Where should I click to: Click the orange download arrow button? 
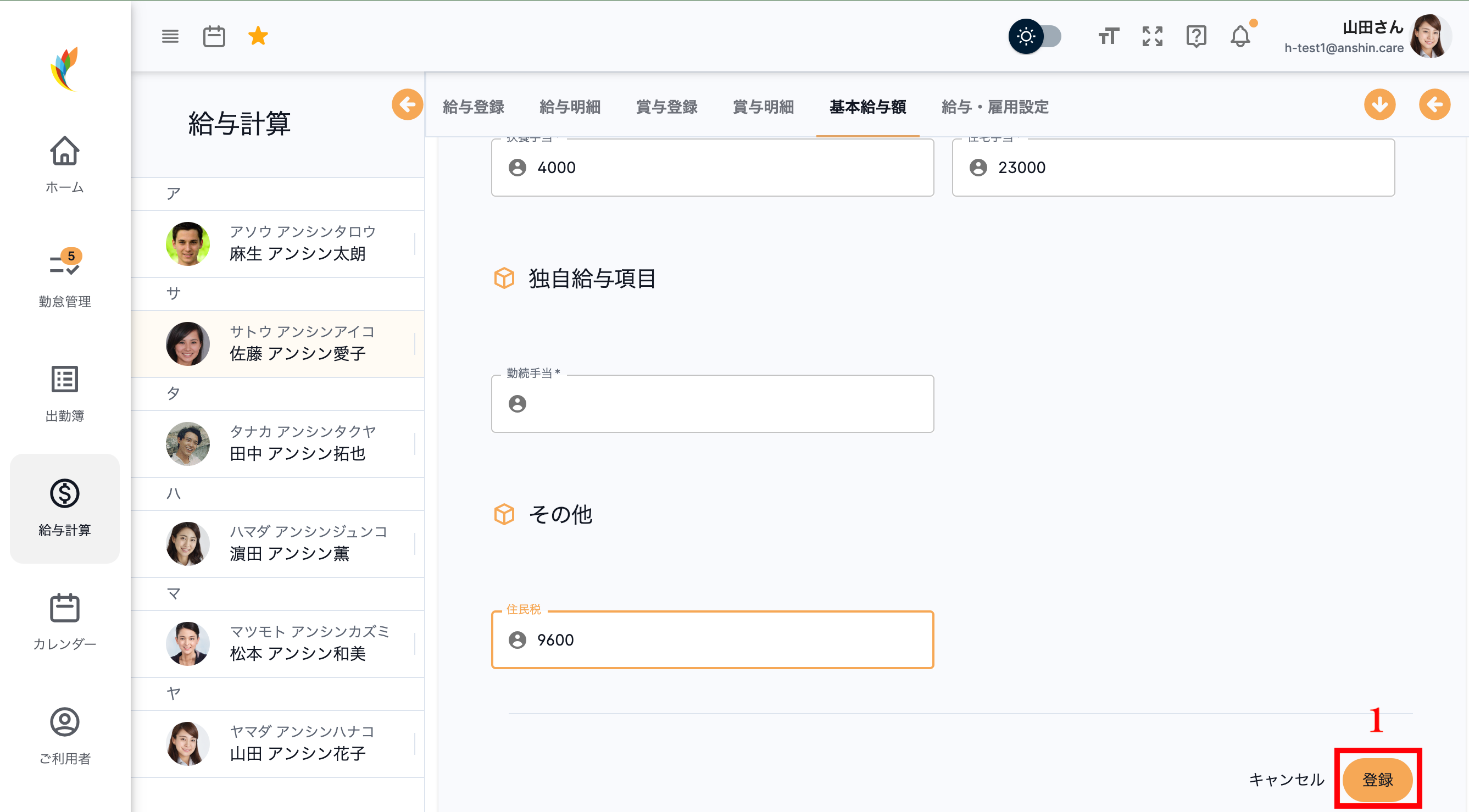click(1379, 104)
